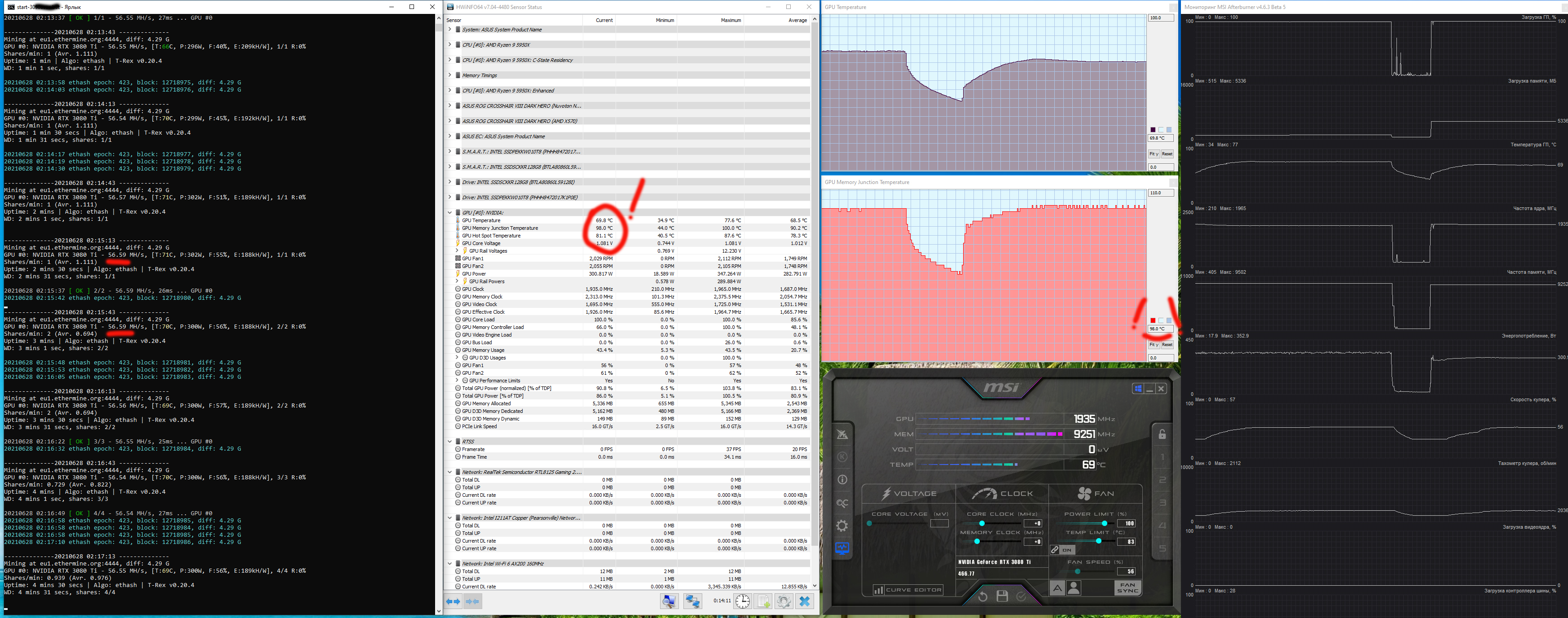The width and height of the screenshot is (1568, 618).
Task: Click the HWiNFO reset clock icon
Action: point(743,601)
